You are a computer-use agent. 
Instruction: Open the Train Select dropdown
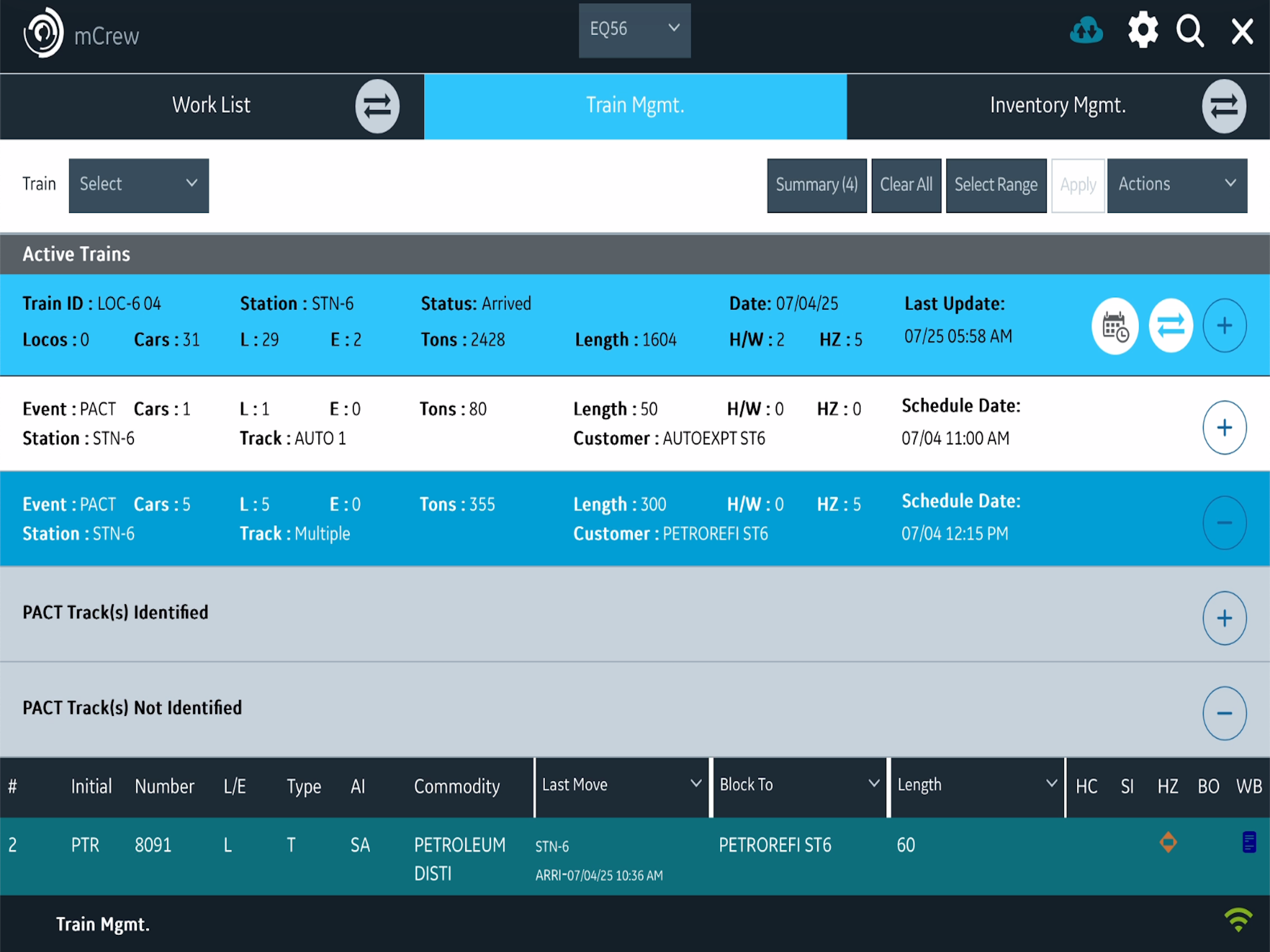[x=139, y=185]
